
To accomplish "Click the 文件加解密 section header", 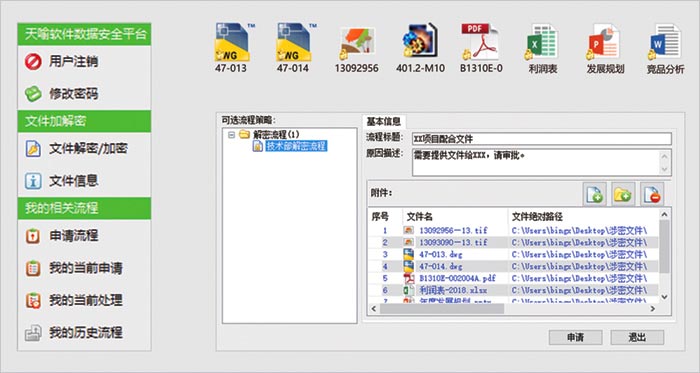I will coord(84,121).
